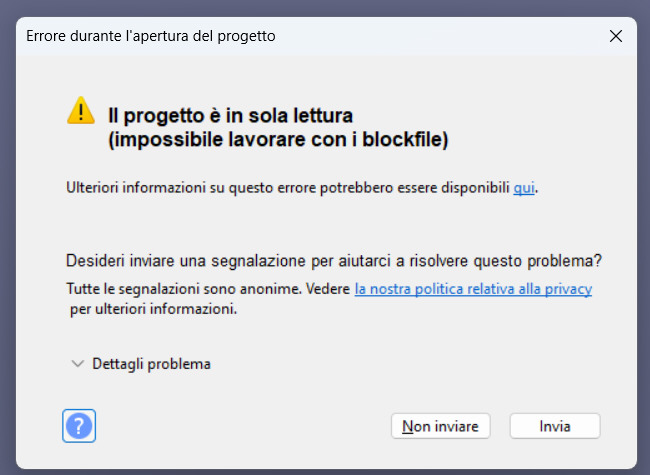Click the Dettagli problema label text
This screenshot has width=650, height=475.
(x=151, y=364)
